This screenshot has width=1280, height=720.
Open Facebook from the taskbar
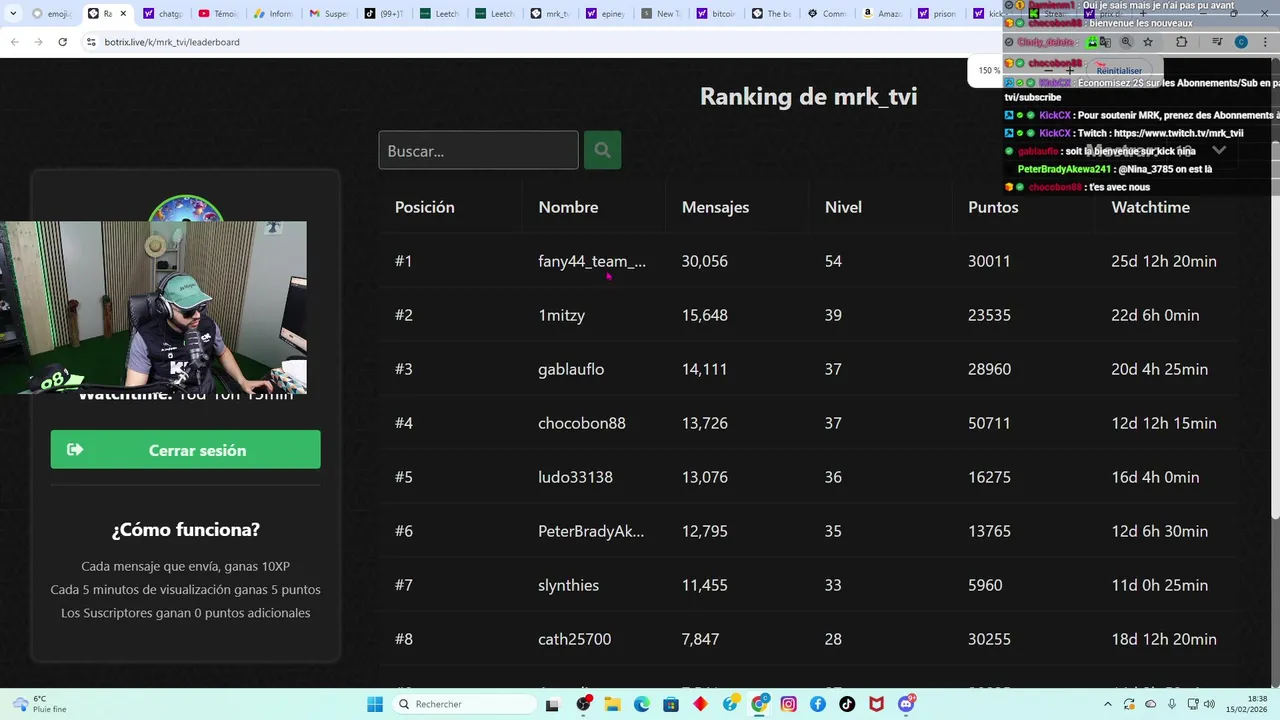tap(818, 704)
